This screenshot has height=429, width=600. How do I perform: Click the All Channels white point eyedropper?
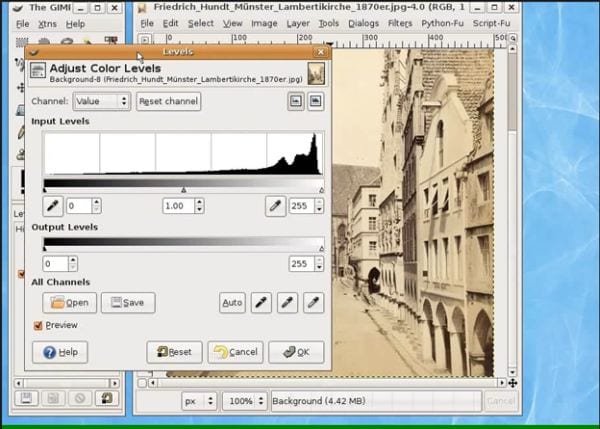click(314, 302)
